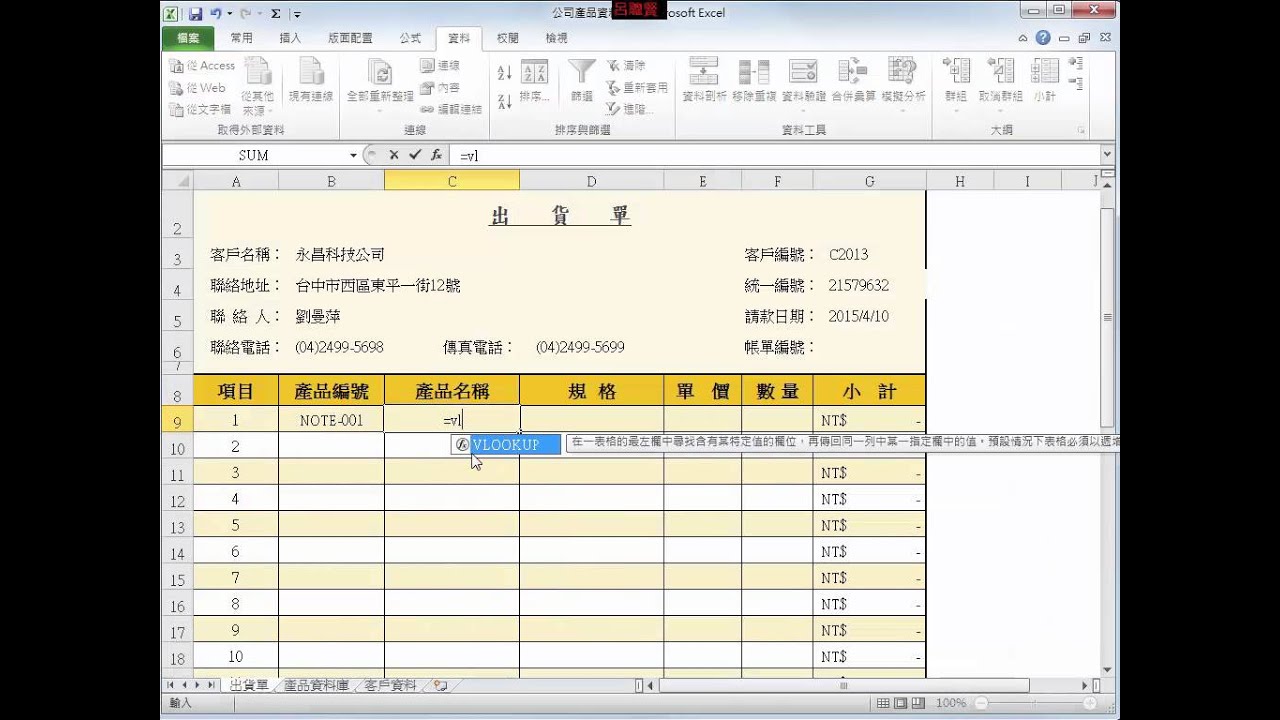Cancel formula entry with X icon
Image resolution: width=1280 pixels, height=720 pixels.
point(394,155)
